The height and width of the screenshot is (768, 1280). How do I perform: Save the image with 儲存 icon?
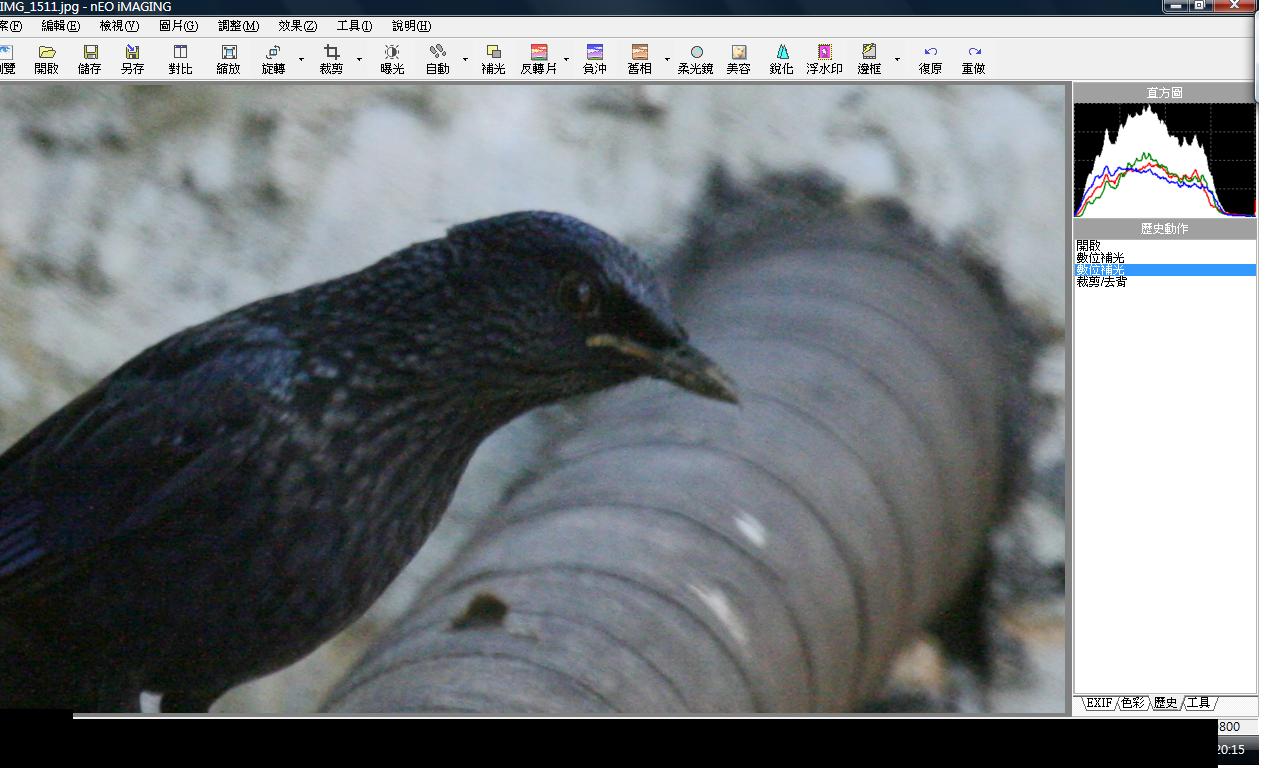tap(90, 59)
